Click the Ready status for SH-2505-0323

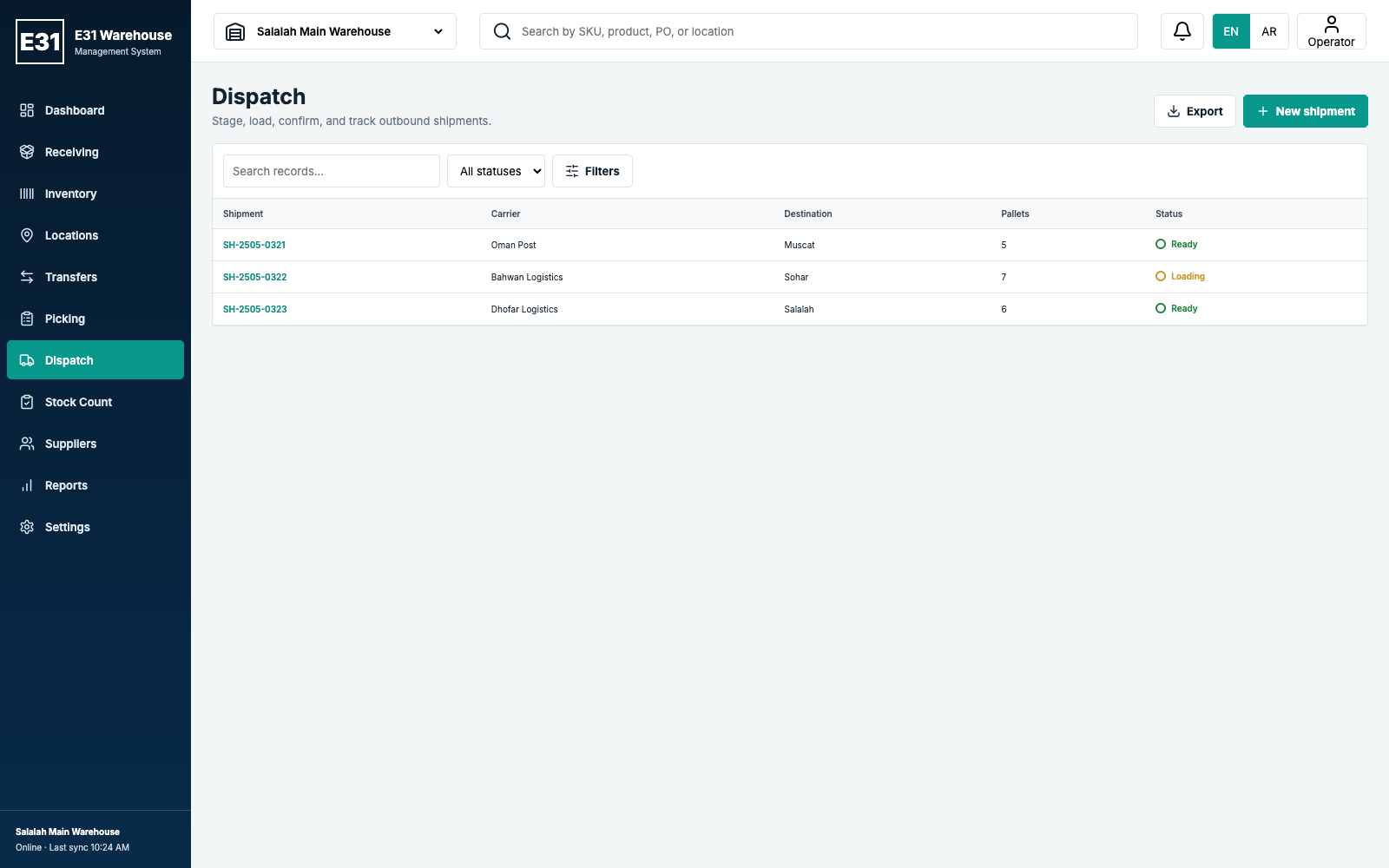pos(1176,308)
